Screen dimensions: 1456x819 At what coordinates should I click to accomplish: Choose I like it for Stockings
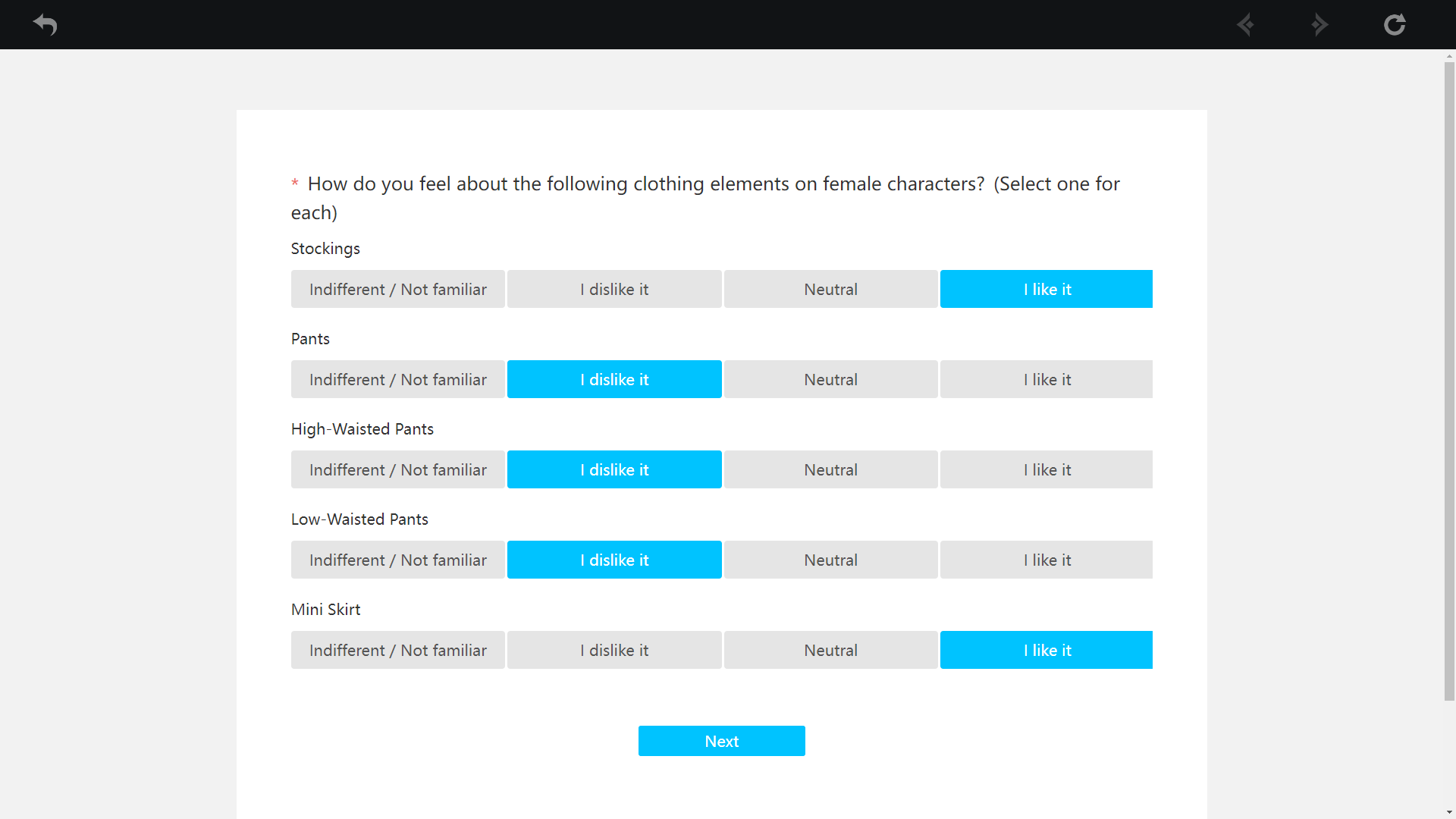point(1046,289)
